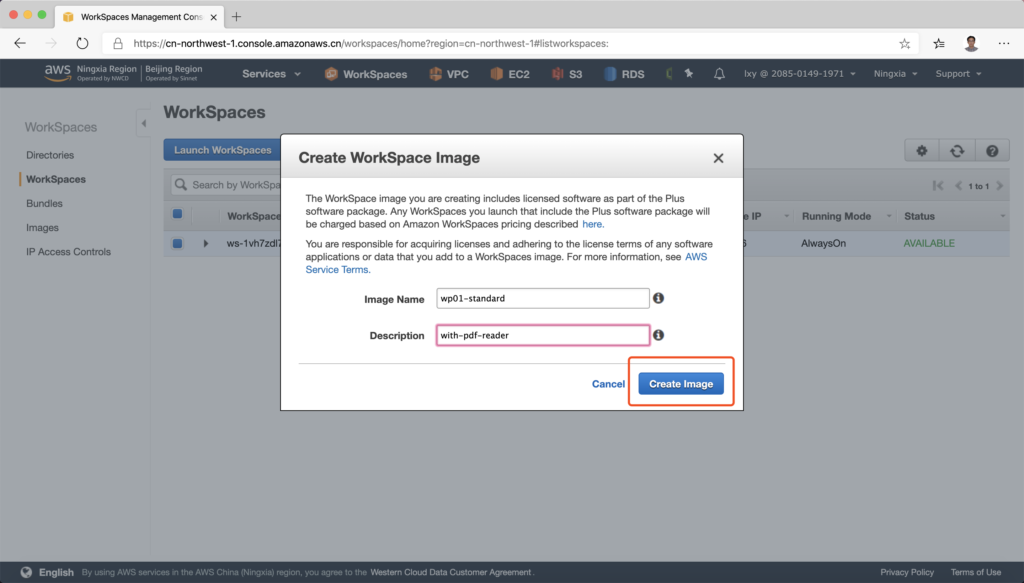Viewport: 1024px width, 583px height.
Task: Bookmark this page with the star icon
Action: click(904, 43)
